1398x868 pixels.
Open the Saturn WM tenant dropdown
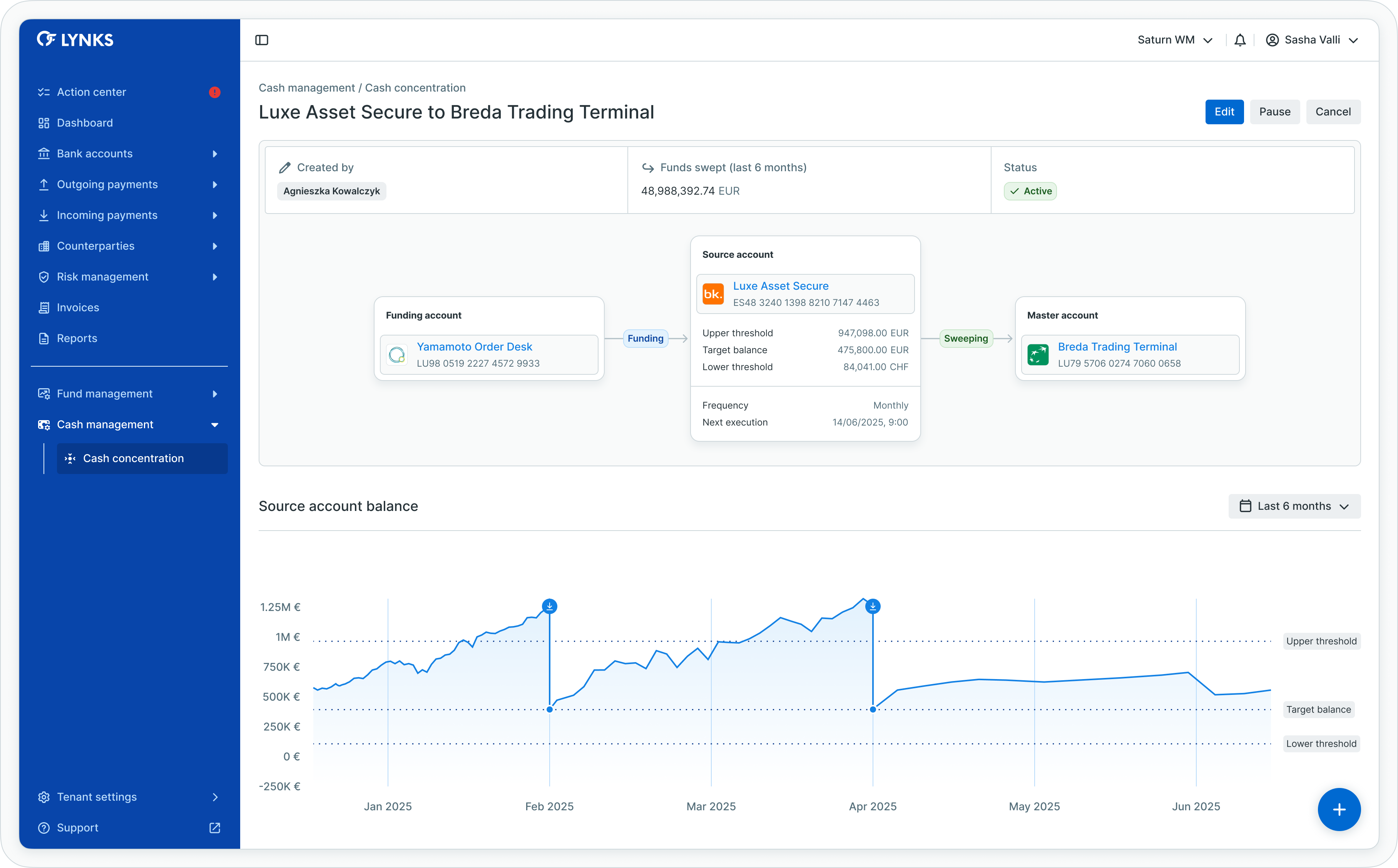coord(1175,40)
